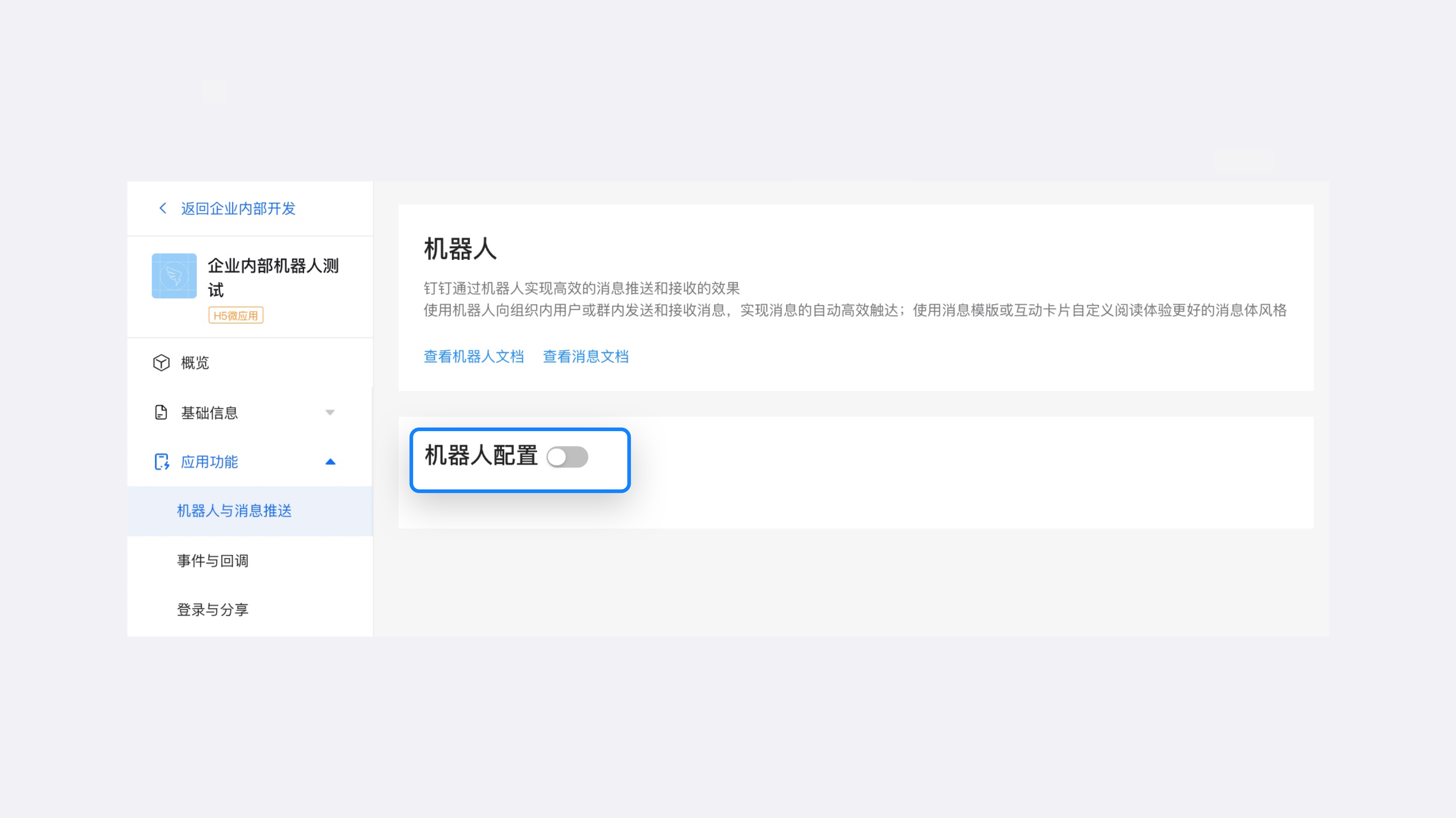Click the 企业内部机器人测试 app name
1456x818 pixels.
click(x=273, y=278)
